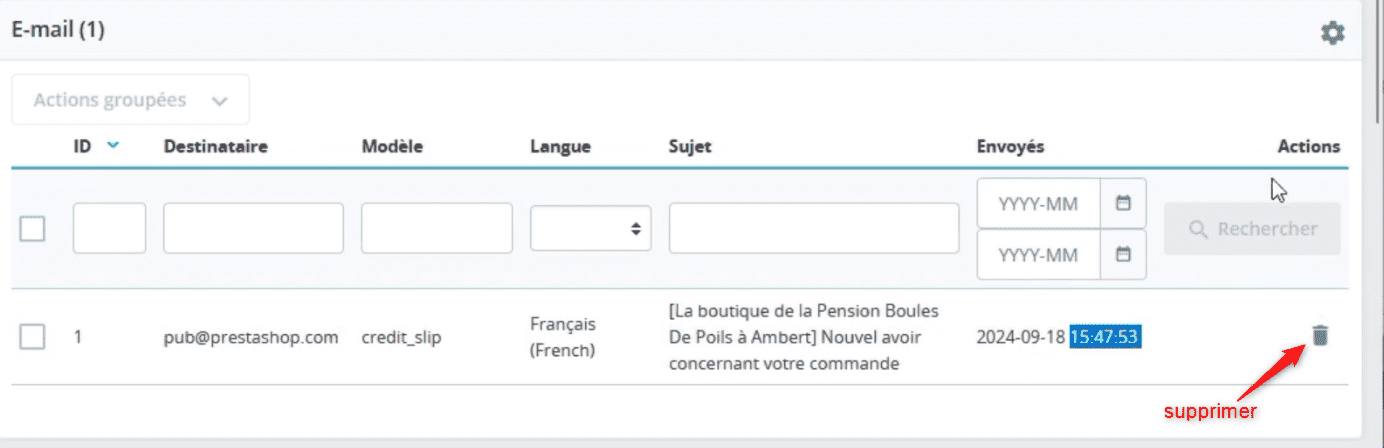Sort by the ID column header
The image size is (1384, 448).
[82, 146]
